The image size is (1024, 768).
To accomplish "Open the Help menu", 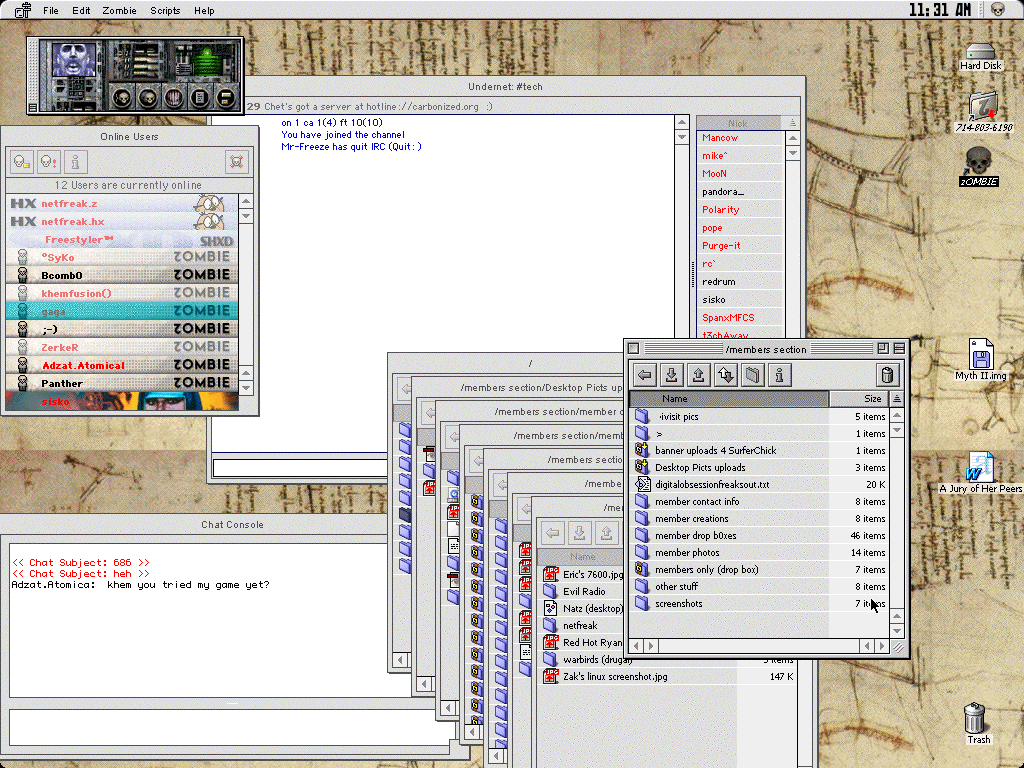I will (x=204, y=10).
